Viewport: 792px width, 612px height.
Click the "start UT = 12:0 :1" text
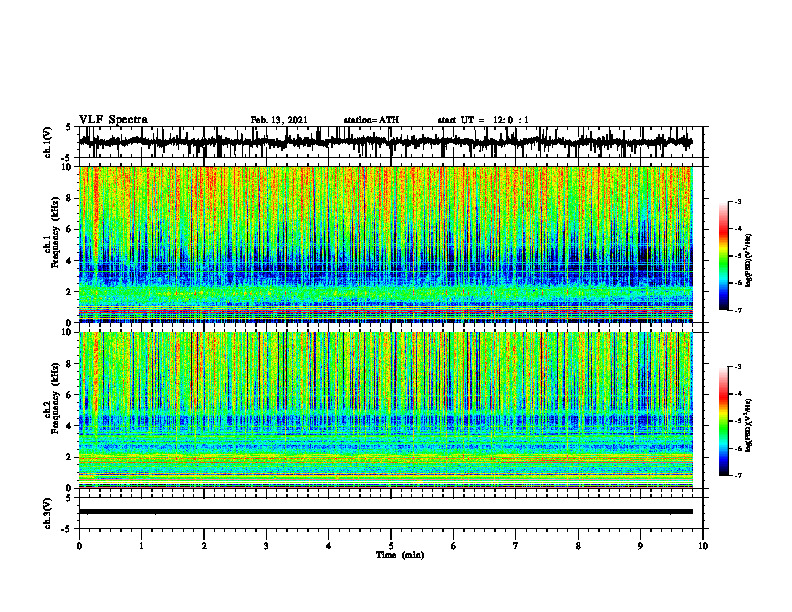coord(483,120)
